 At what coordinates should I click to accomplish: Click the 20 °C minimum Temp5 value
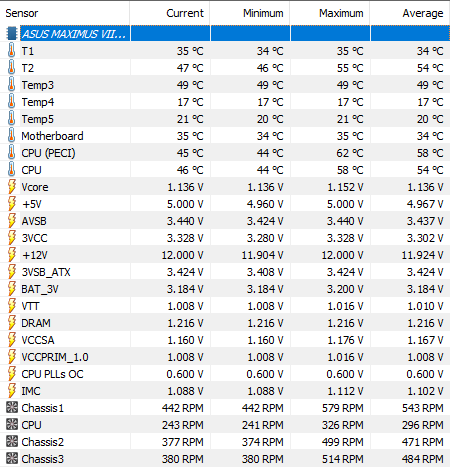[270, 119]
